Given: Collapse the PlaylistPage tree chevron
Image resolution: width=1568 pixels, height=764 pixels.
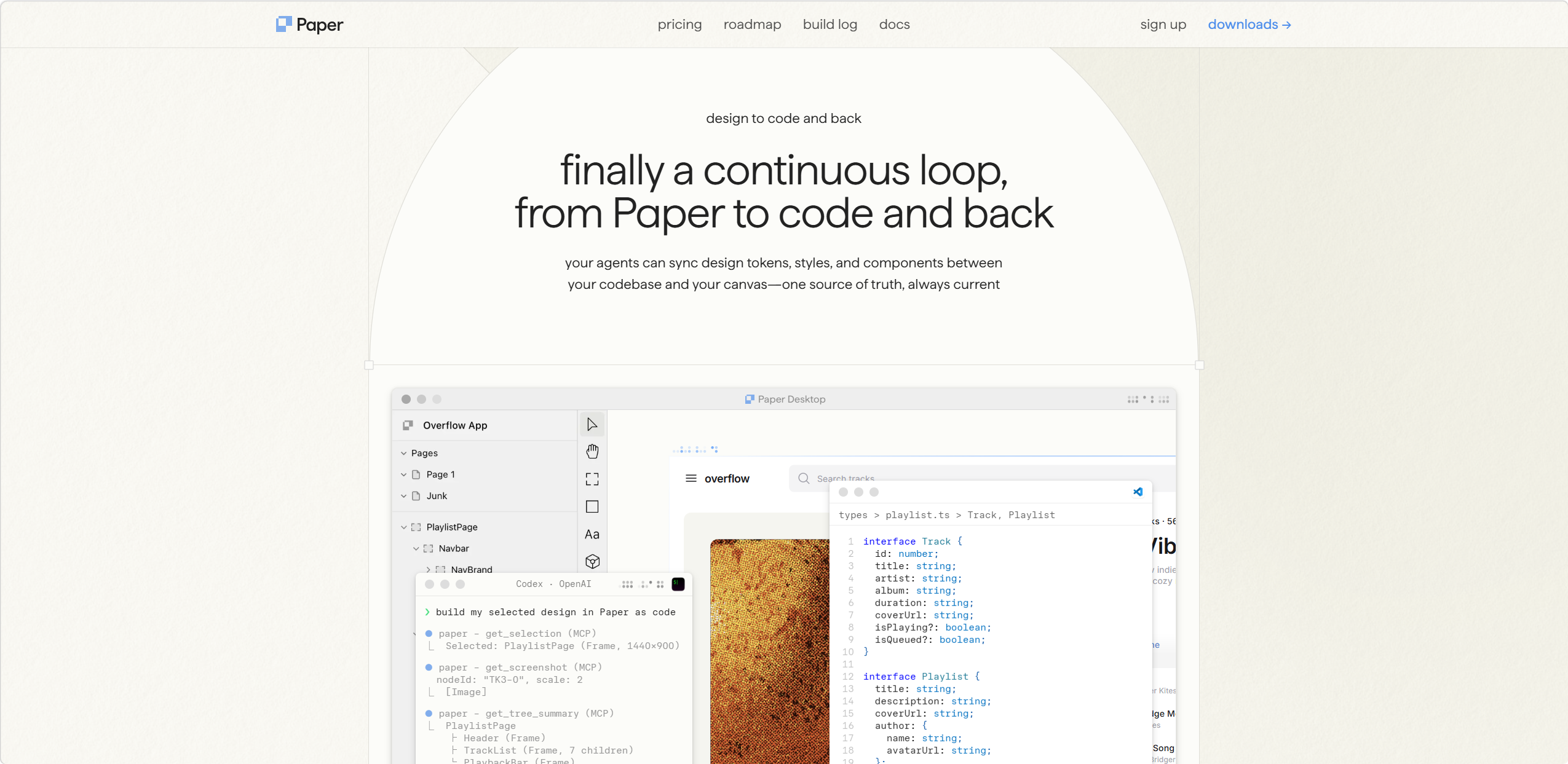Looking at the screenshot, I should tap(404, 527).
